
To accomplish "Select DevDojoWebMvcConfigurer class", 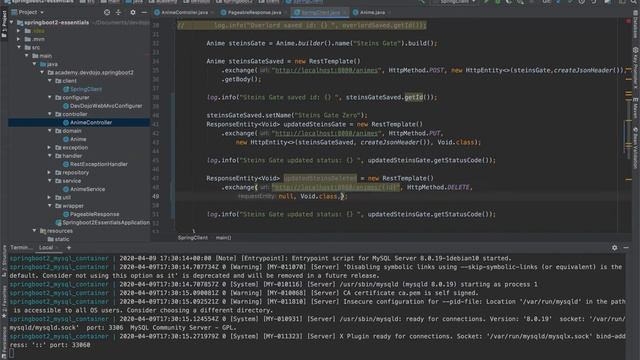I will pyautogui.click(x=102, y=106).
